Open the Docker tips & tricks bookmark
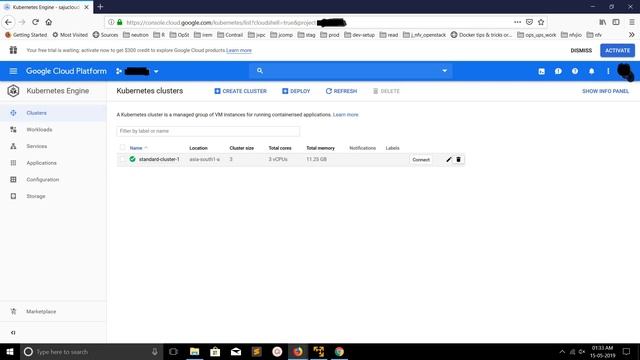640x360 pixels. pos(481,35)
